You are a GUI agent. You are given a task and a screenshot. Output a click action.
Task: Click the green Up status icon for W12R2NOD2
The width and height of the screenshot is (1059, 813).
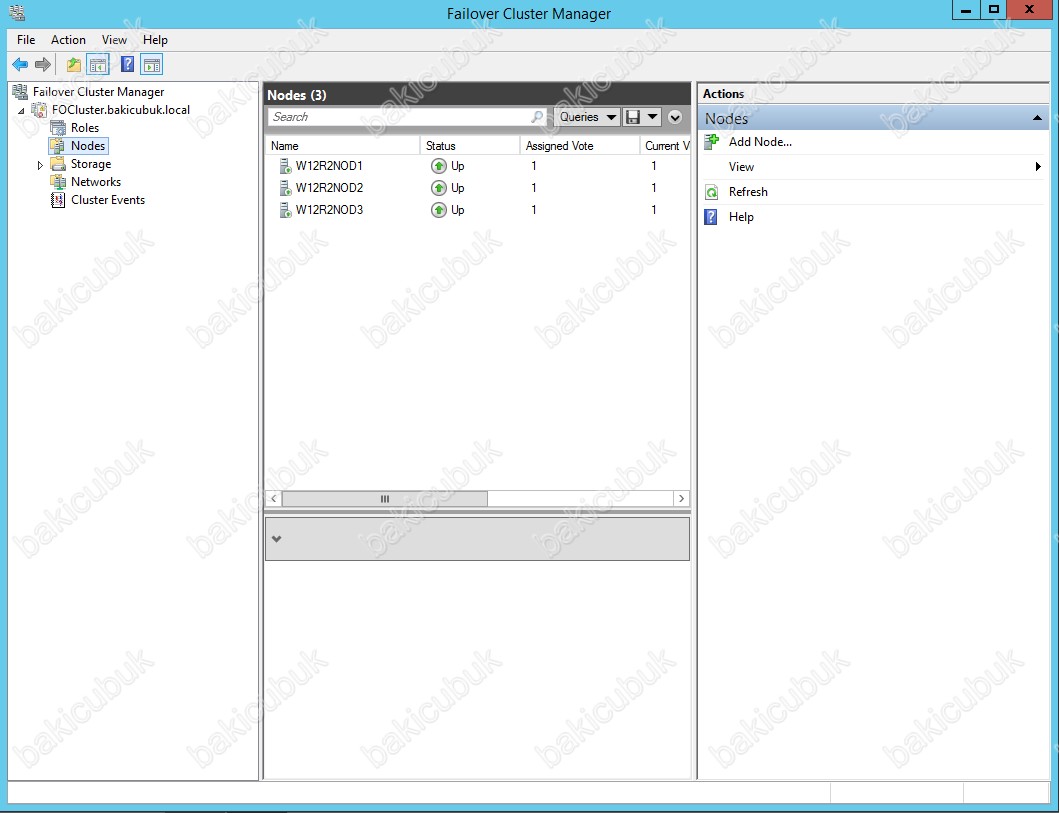439,188
